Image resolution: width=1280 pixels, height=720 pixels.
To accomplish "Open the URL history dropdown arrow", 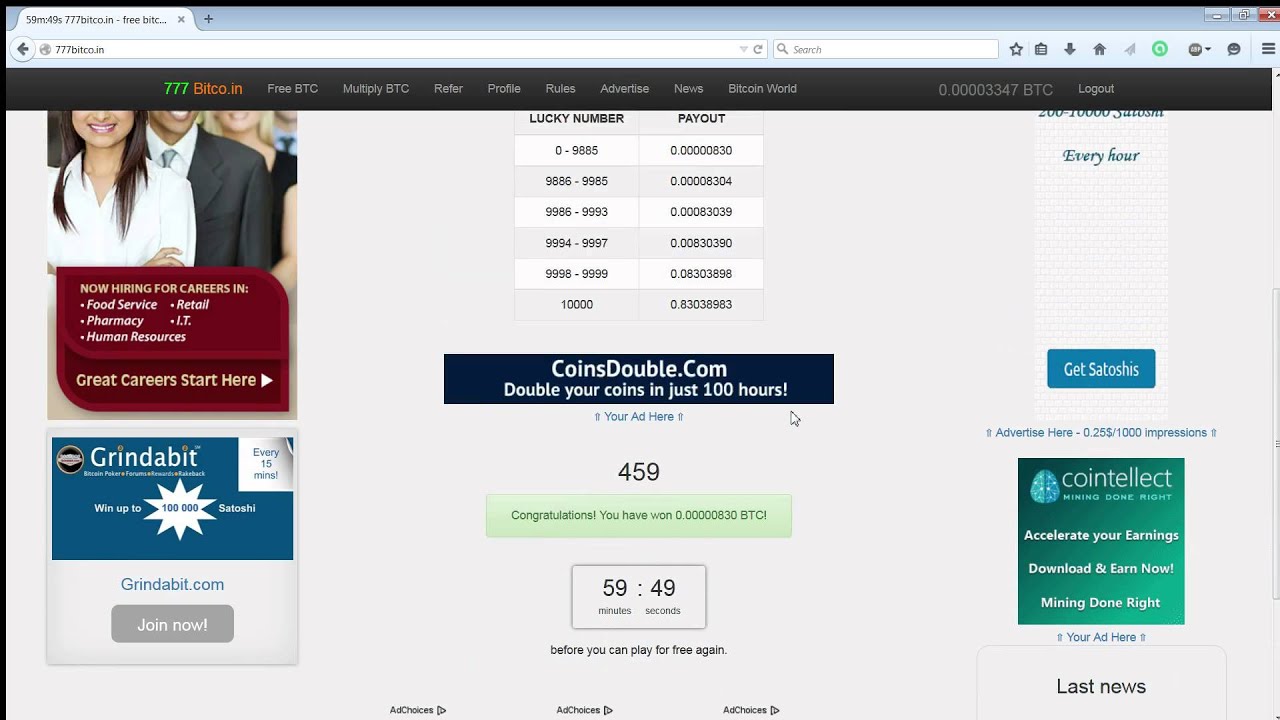I will coord(743,49).
